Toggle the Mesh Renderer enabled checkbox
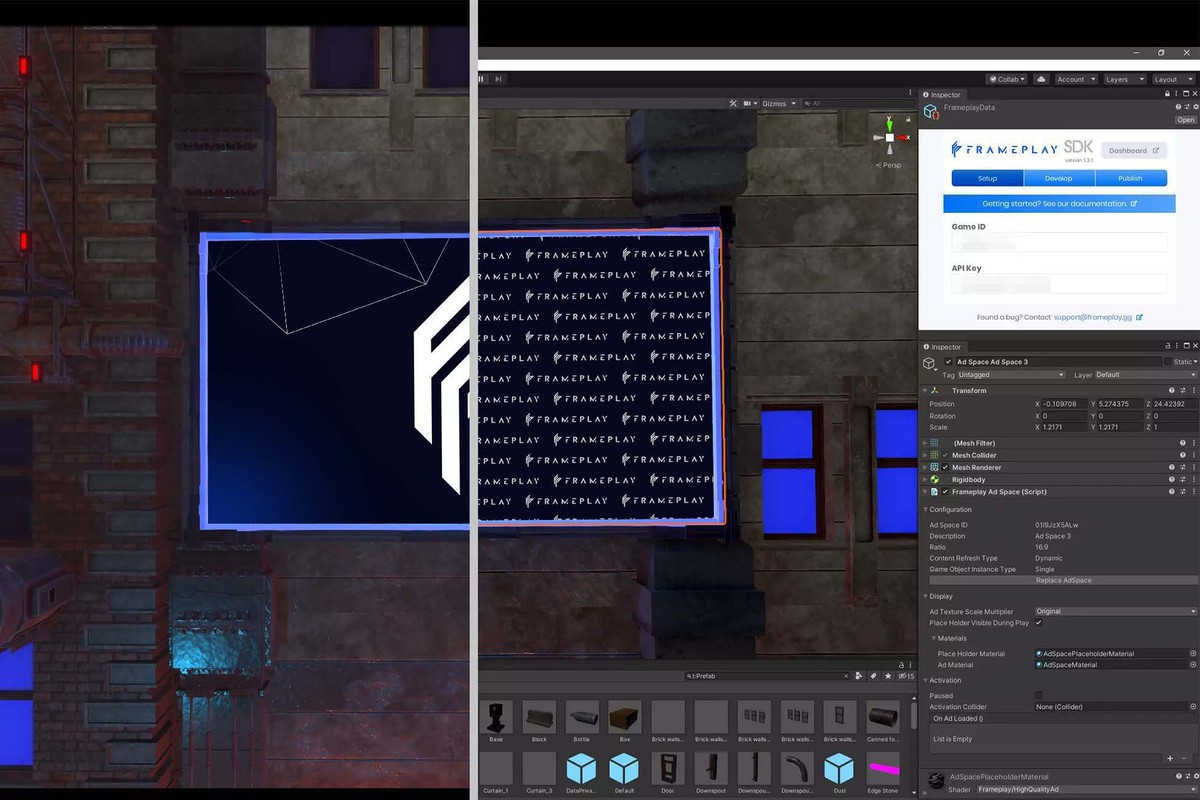Image resolution: width=1200 pixels, height=800 pixels. coord(945,467)
